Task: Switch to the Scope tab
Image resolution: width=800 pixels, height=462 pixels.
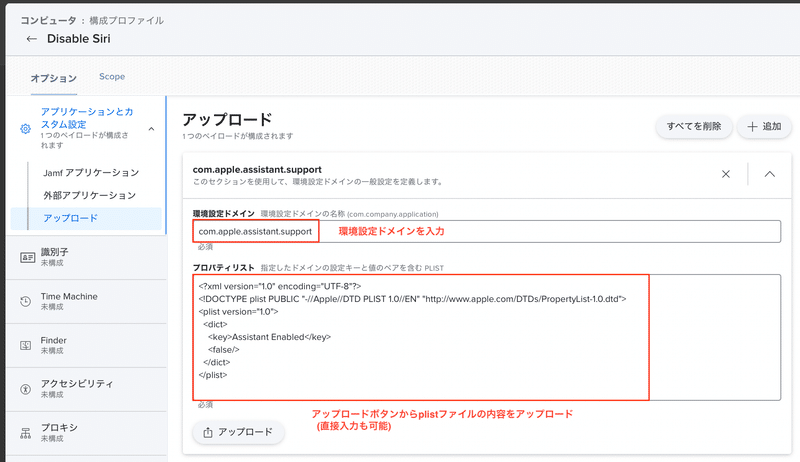Action: (112, 76)
